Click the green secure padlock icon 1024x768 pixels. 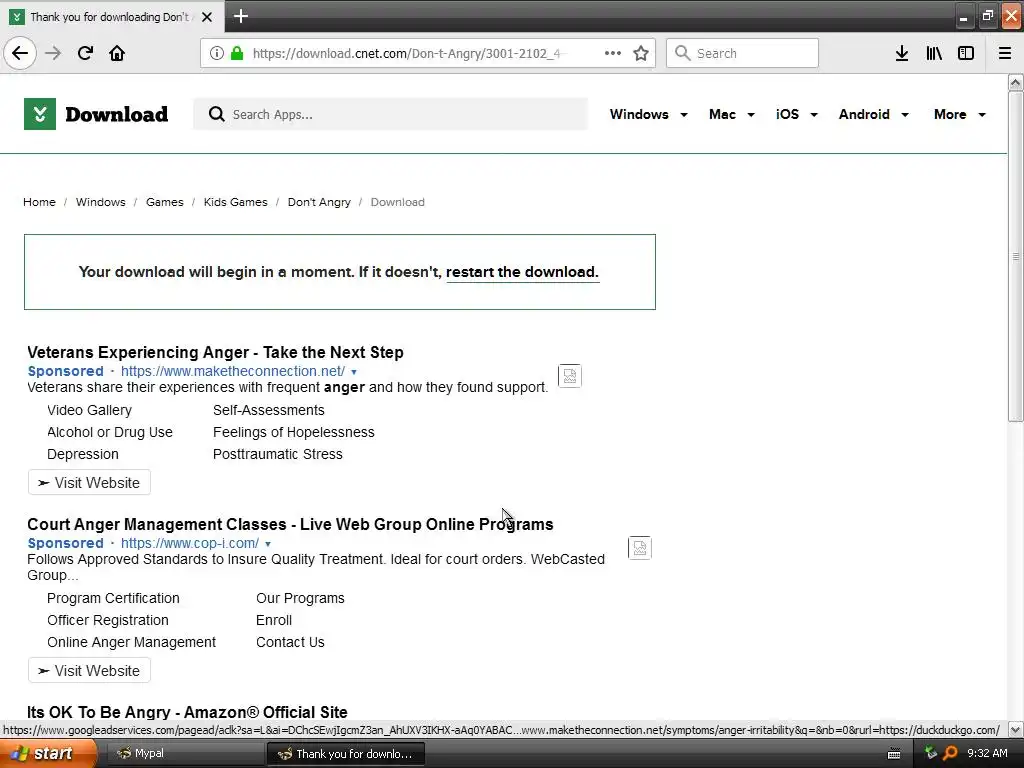click(237, 53)
